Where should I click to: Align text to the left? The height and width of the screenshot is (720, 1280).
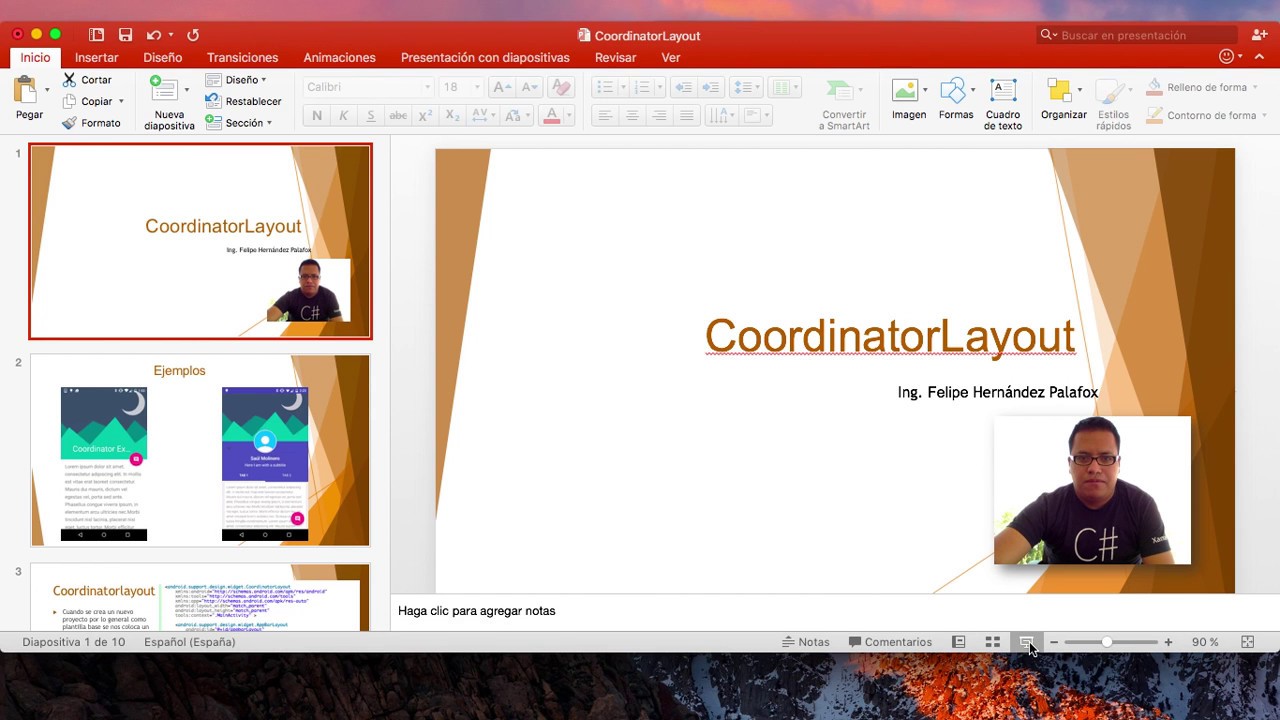tap(604, 116)
